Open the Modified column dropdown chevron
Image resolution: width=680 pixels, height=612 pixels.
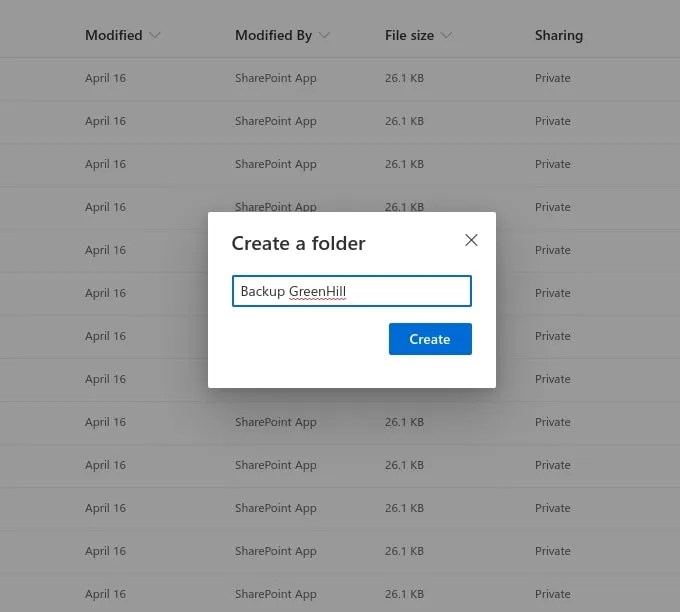(155, 35)
